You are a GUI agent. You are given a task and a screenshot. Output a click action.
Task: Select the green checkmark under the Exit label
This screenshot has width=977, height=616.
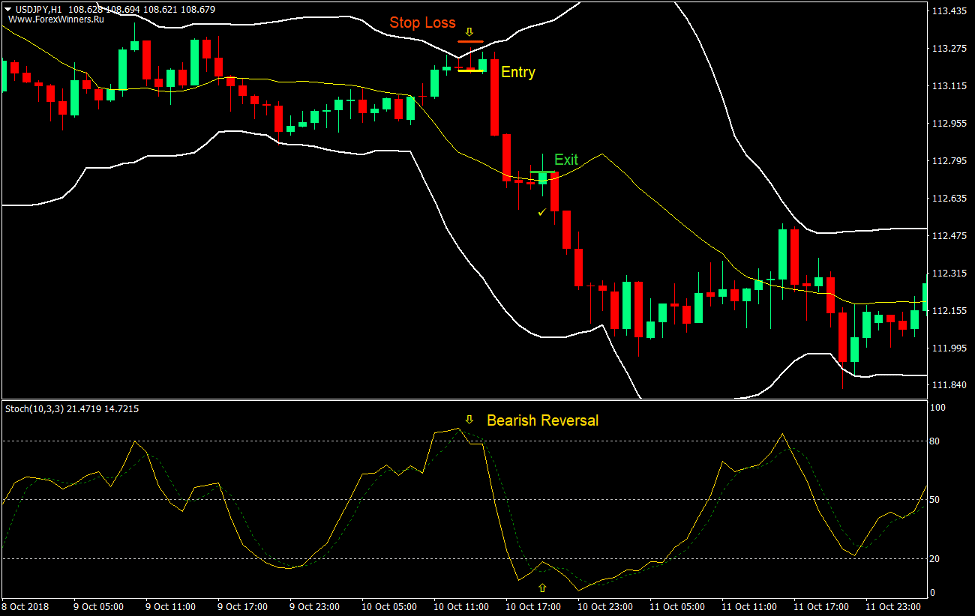click(543, 212)
